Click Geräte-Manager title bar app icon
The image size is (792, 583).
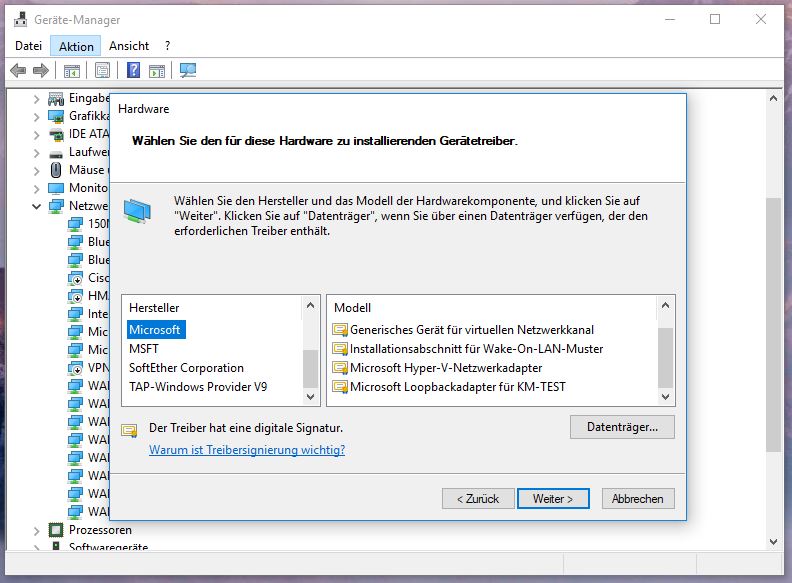pos(21,19)
